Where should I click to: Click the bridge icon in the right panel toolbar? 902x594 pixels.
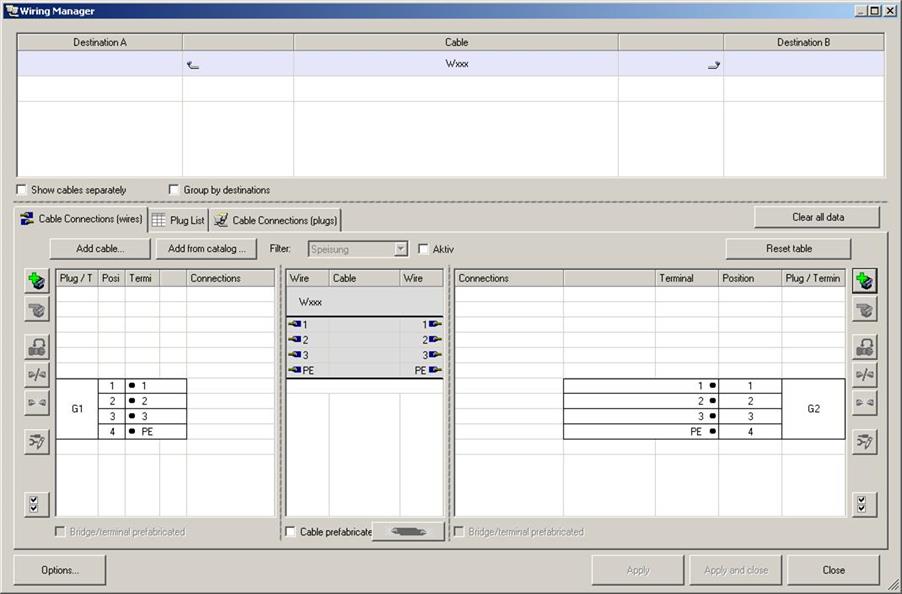coord(865,347)
